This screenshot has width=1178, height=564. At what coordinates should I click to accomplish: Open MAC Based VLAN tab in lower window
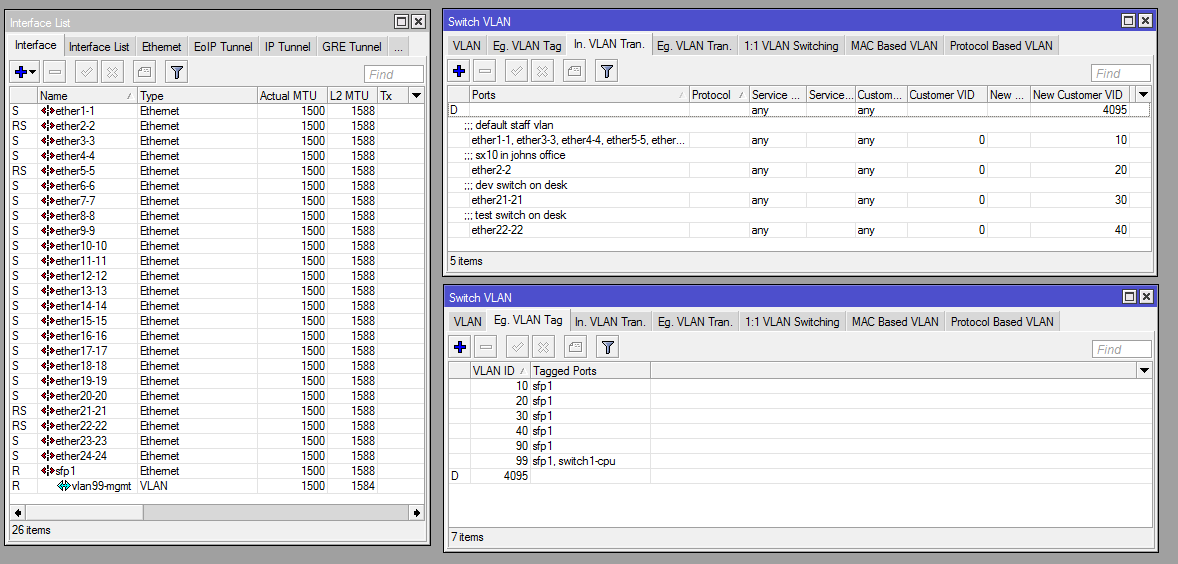pyautogui.click(x=895, y=321)
